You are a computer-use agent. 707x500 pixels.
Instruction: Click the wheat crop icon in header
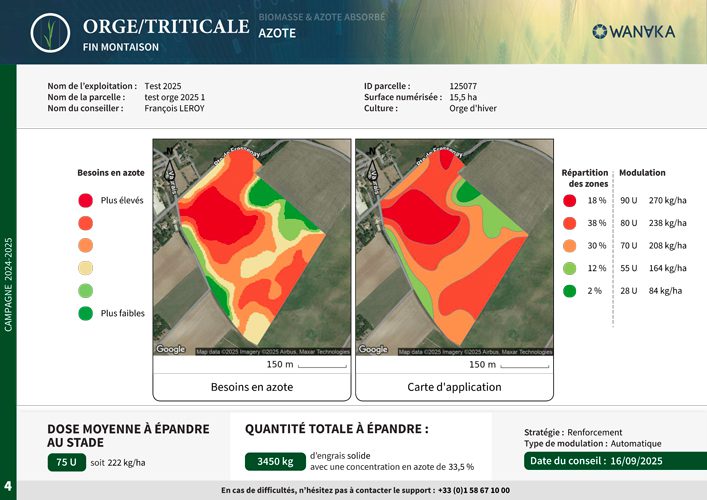(x=47, y=33)
